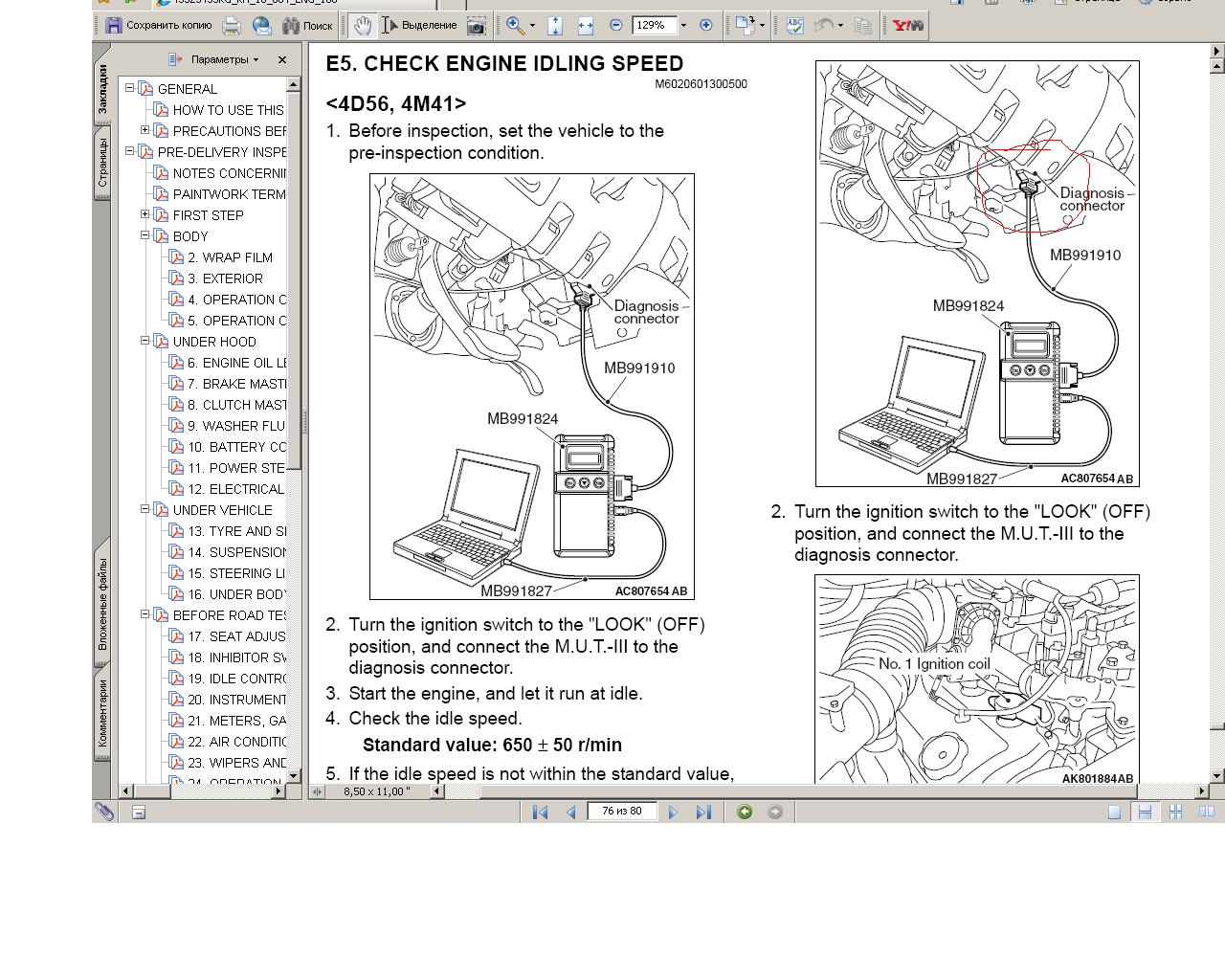Click the Save a Copy diskette icon
1225x980 pixels.
click(x=114, y=26)
